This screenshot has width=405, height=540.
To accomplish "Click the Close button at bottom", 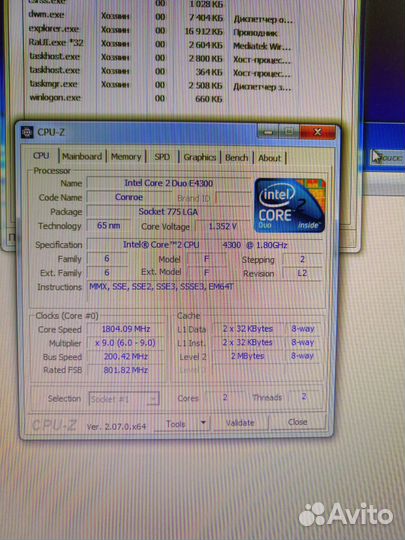I will (298, 422).
